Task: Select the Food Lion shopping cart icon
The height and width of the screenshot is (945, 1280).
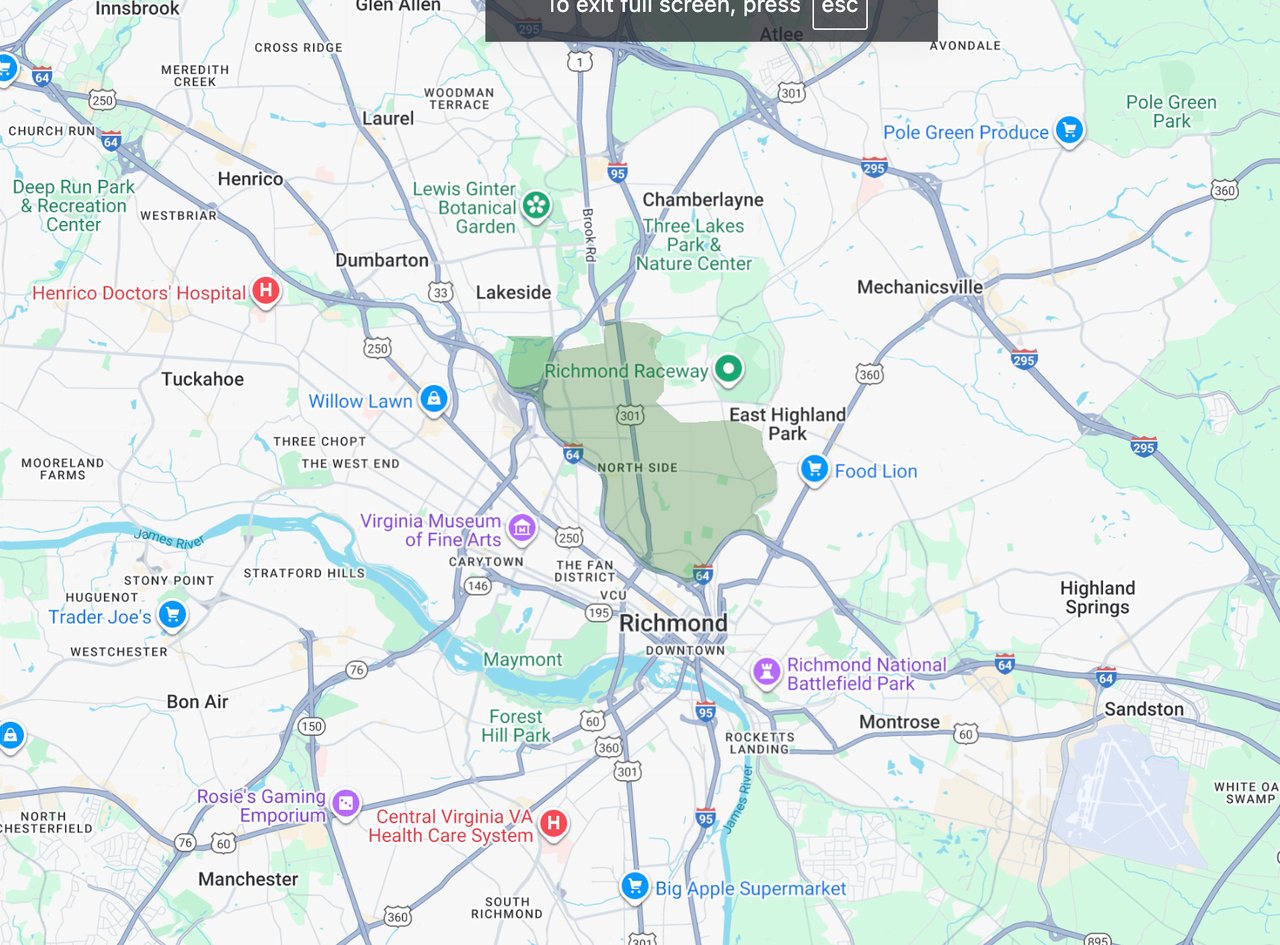Action: click(x=814, y=469)
